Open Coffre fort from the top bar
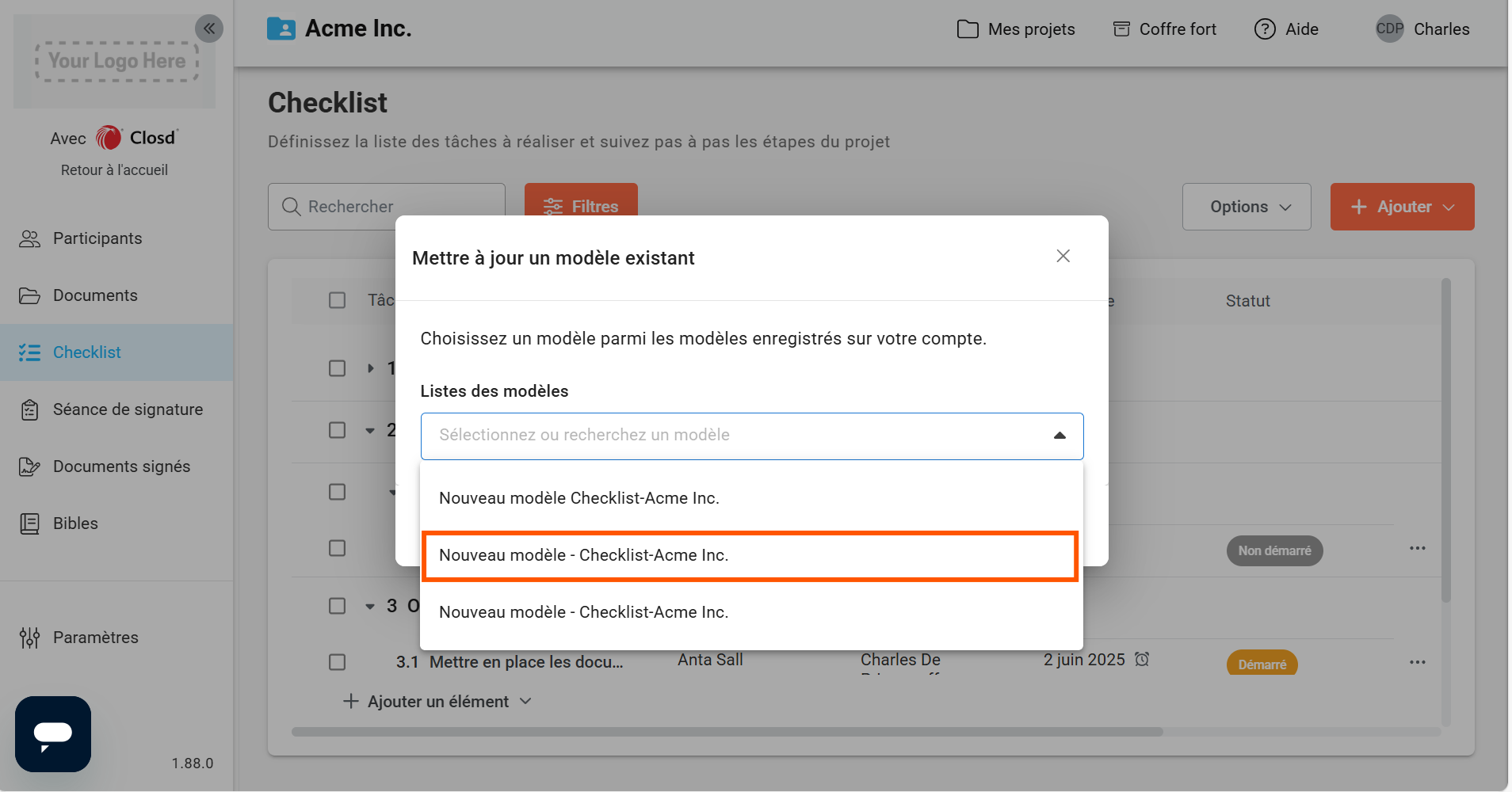Image resolution: width=1512 pixels, height=792 pixels. point(1165,29)
